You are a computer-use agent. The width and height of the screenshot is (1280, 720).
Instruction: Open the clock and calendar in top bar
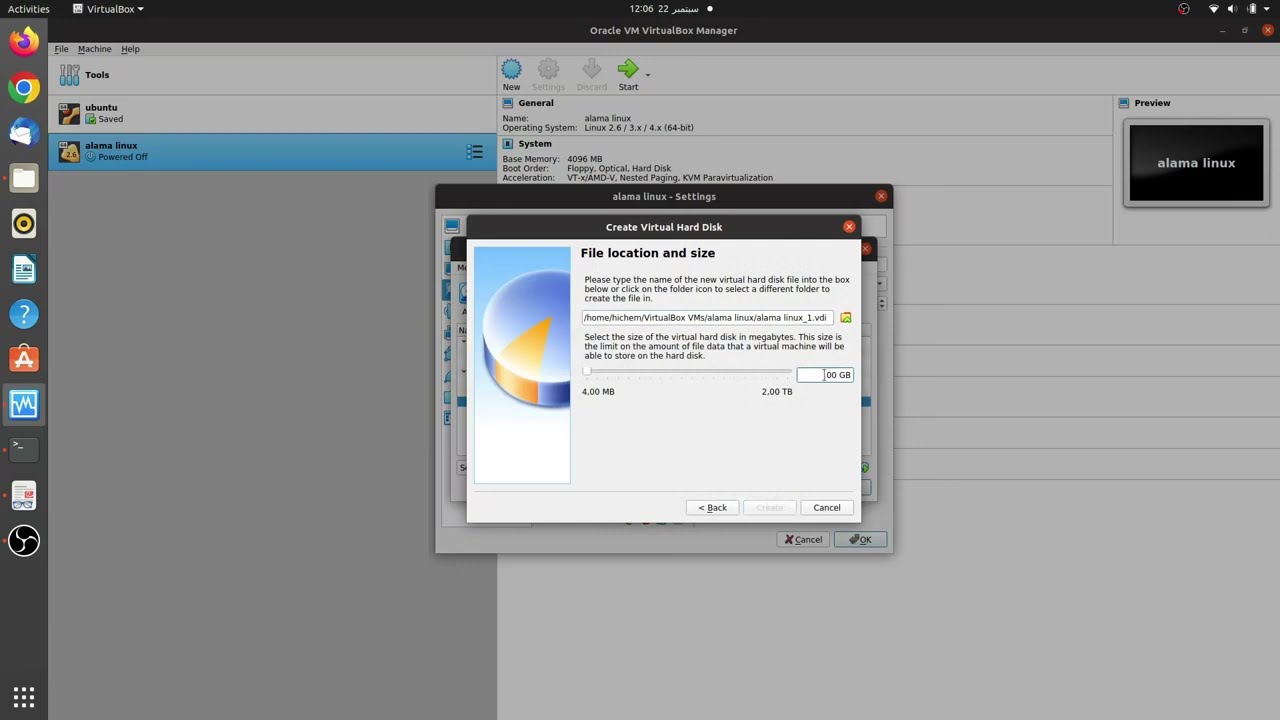coord(663,9)
